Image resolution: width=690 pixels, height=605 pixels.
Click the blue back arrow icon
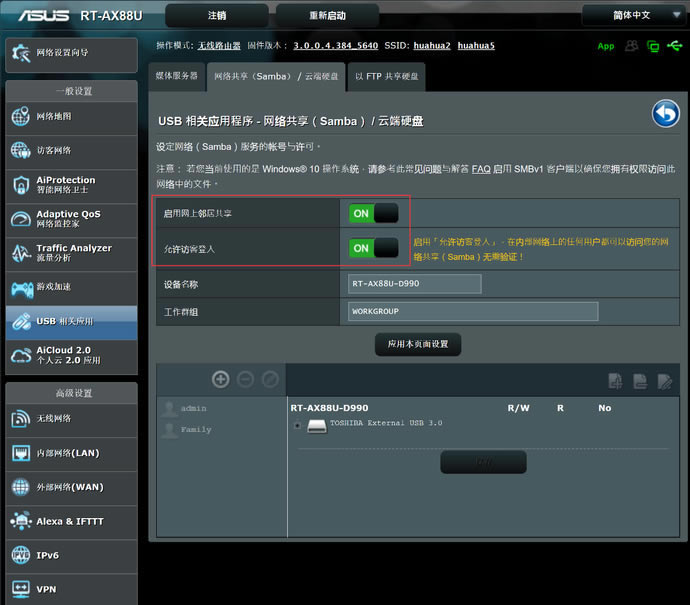click(665, 114)
